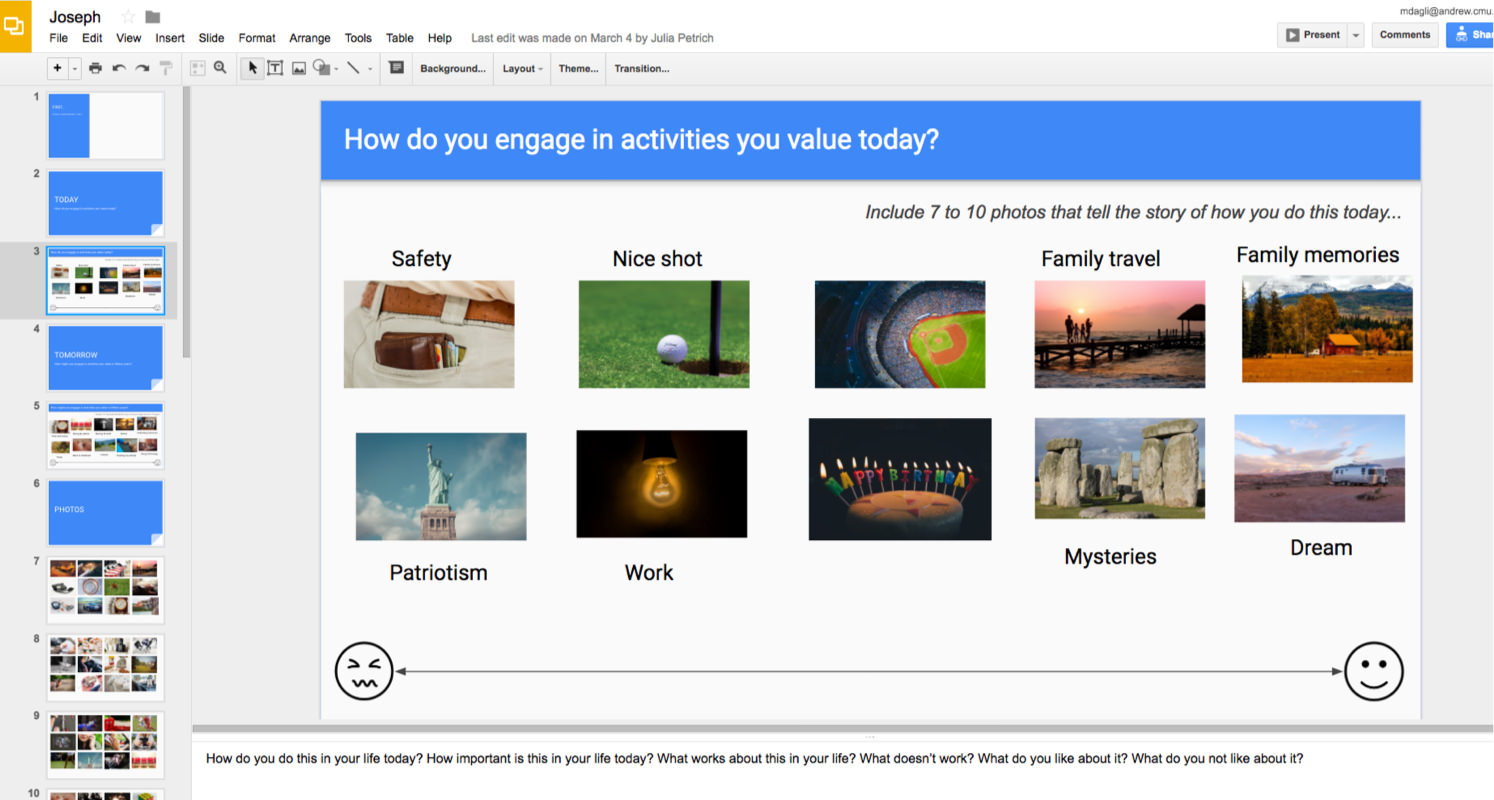Click the 'Patriotism' label
This screenshot has width=1494, height=800.
point(438,573)
